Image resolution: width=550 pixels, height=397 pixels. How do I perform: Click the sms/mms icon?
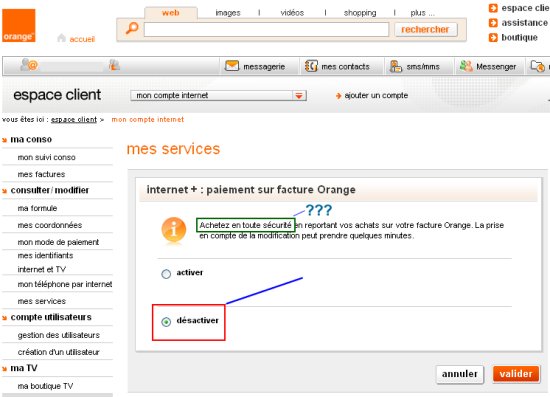395,66
